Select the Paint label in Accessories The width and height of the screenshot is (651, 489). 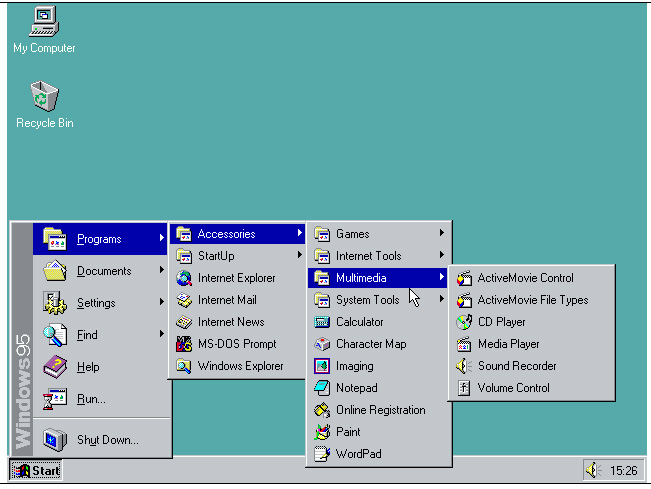[x=348, y=432]
